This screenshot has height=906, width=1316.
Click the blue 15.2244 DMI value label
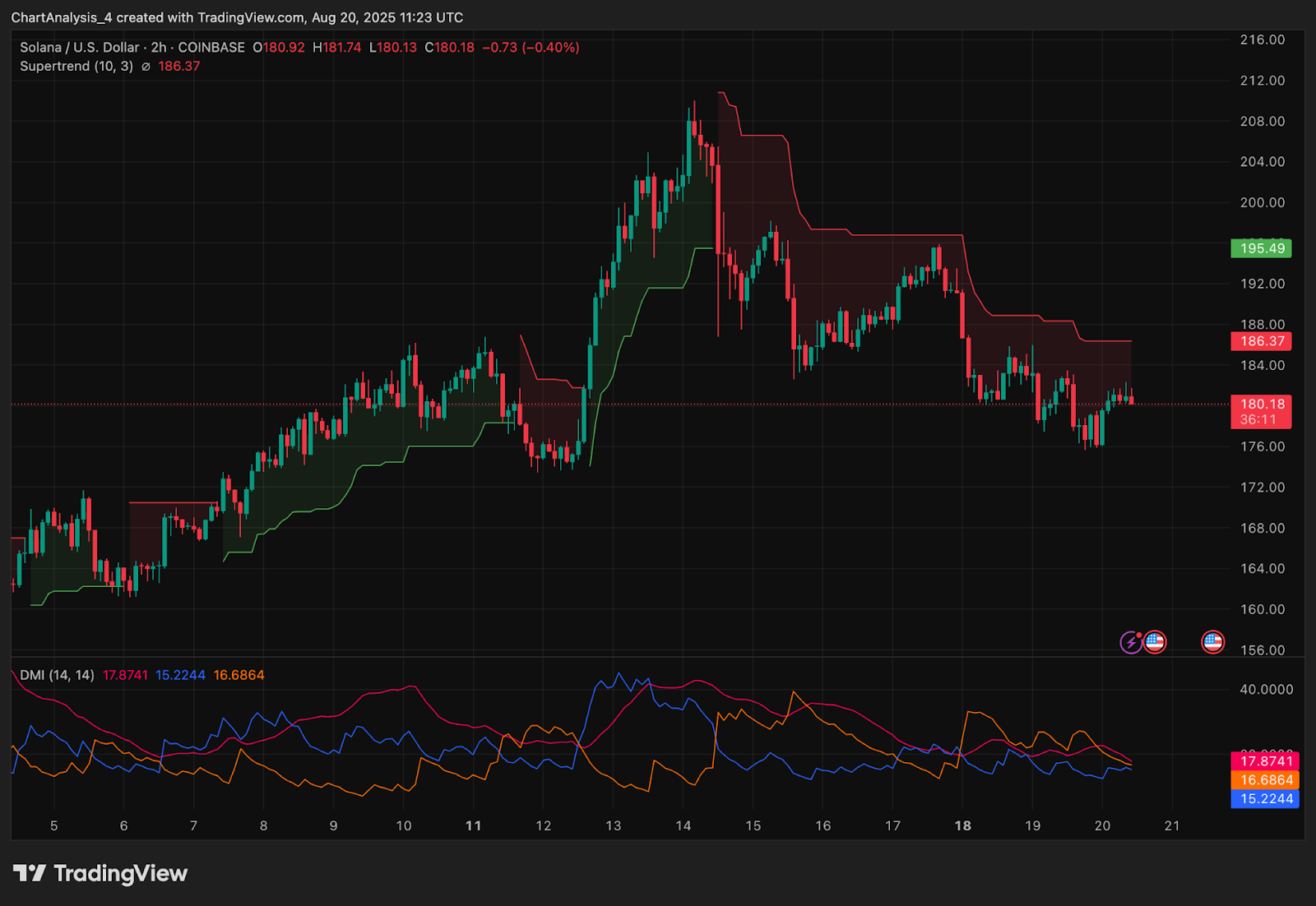click(1265, 799)
